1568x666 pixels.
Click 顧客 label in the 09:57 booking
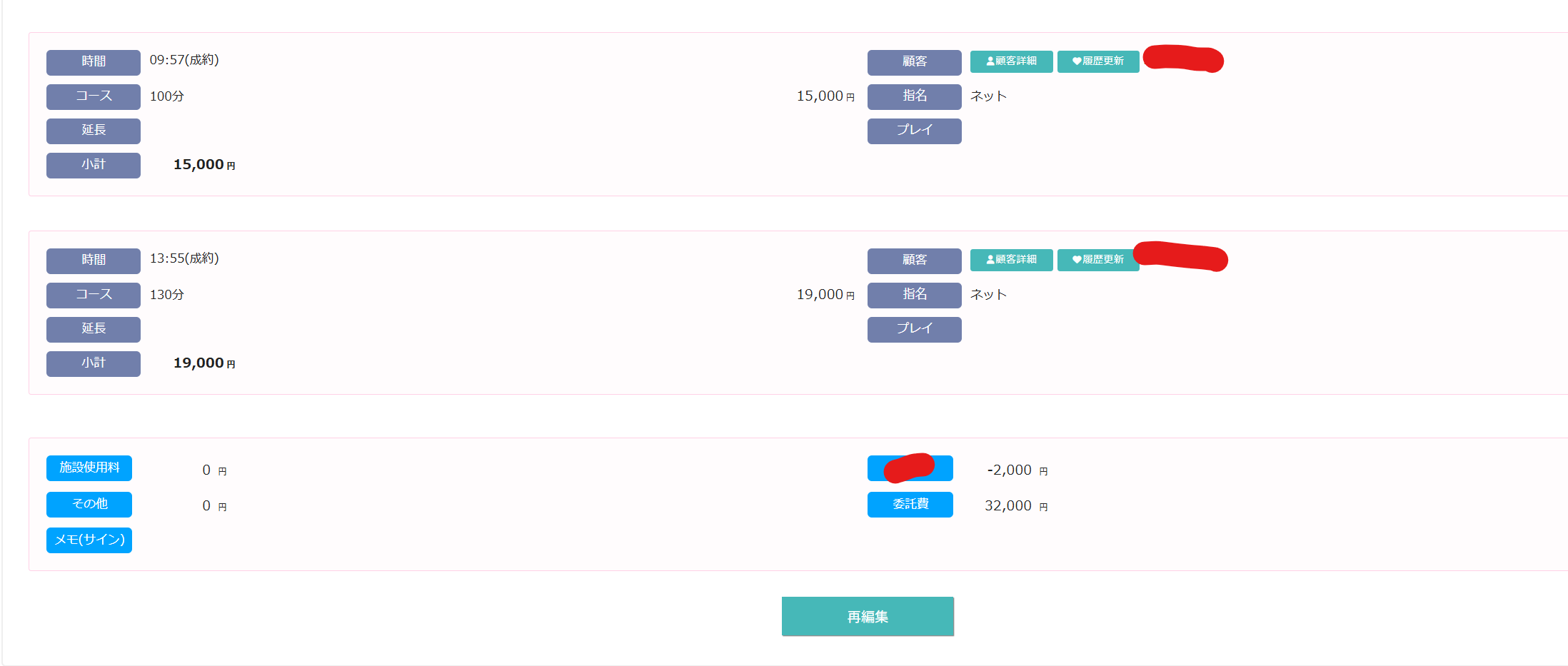pyautogui.click(x=914, y=62)
